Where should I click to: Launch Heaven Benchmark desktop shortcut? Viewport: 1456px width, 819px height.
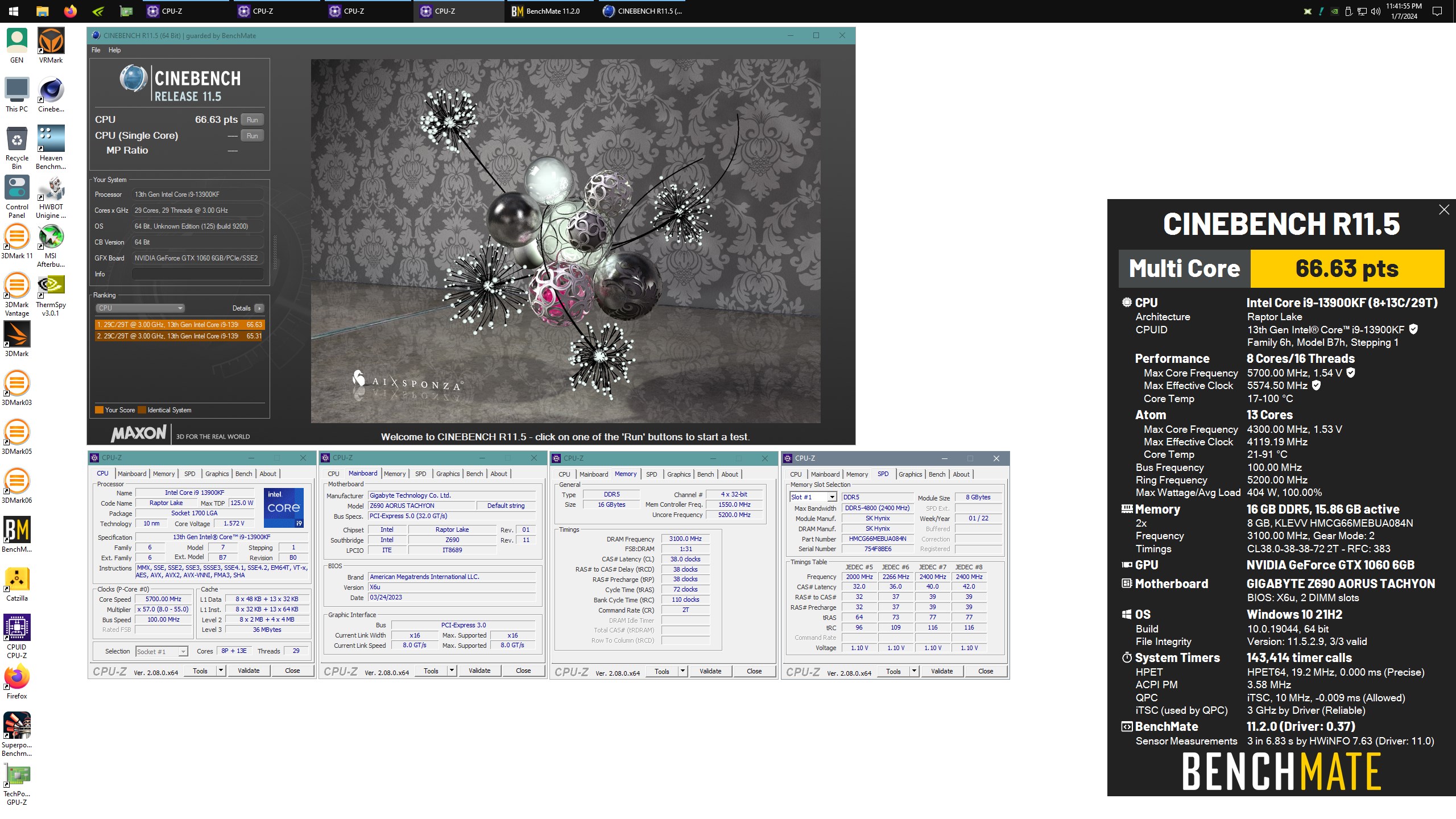tap(51, 148)
